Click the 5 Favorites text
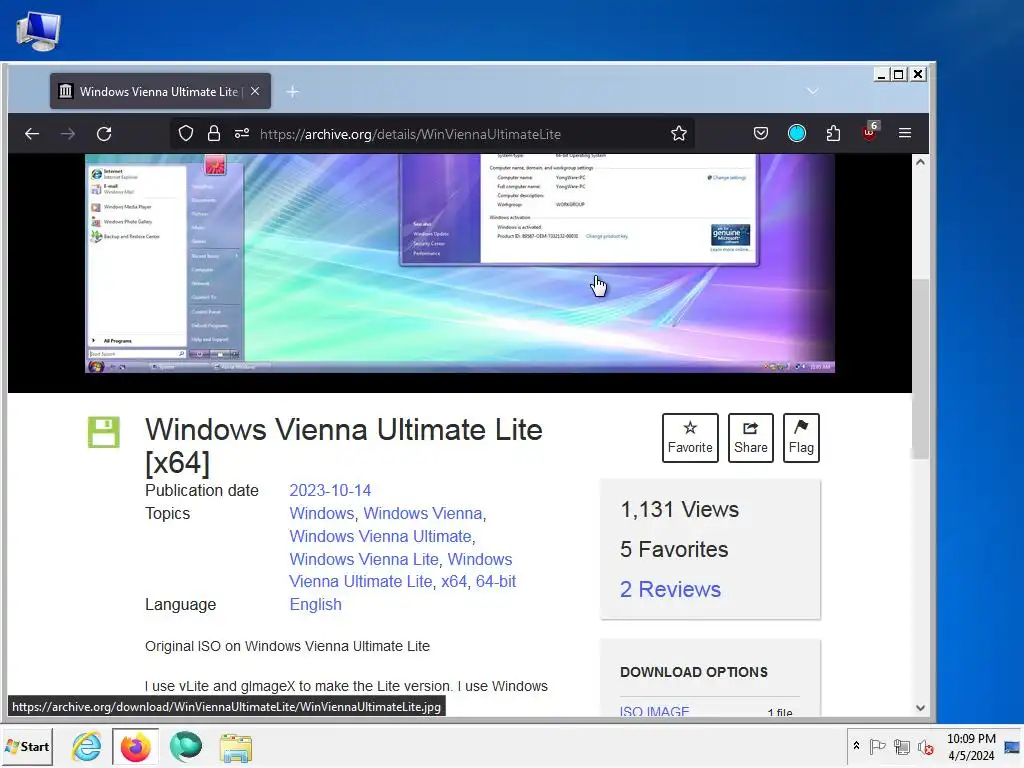Screen dimensions: 1024x768 pos(674,549)
